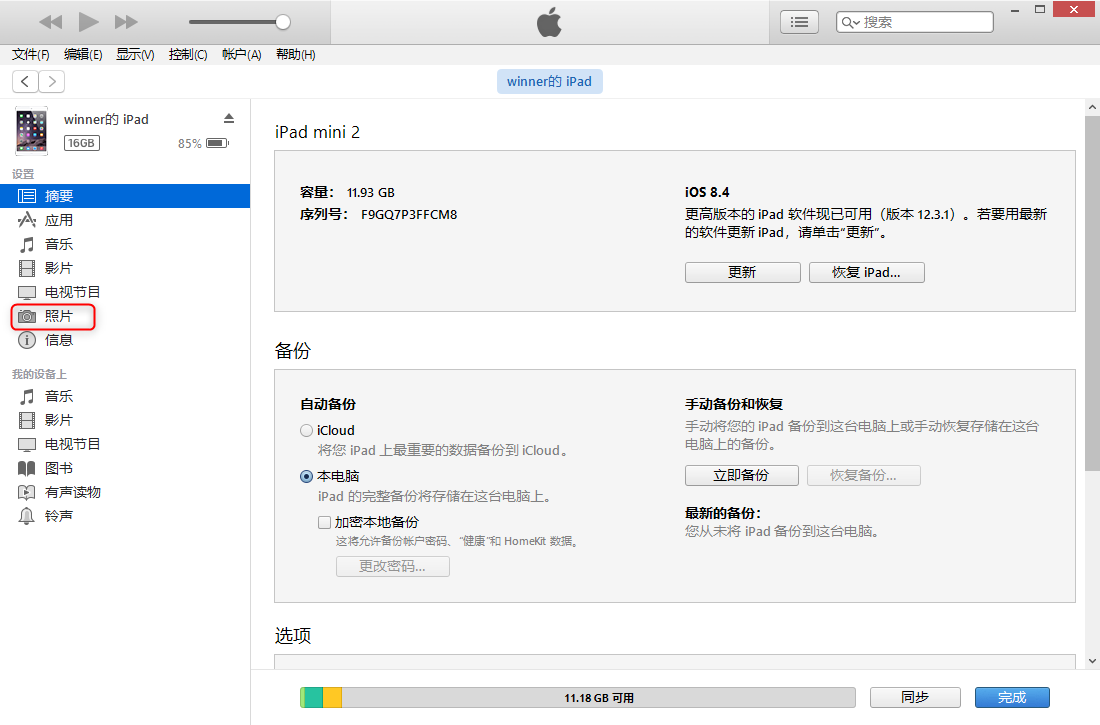The image size is (1100, 725).
Task: Click the 11.93 GB capacity value
Action: (370, 192)
